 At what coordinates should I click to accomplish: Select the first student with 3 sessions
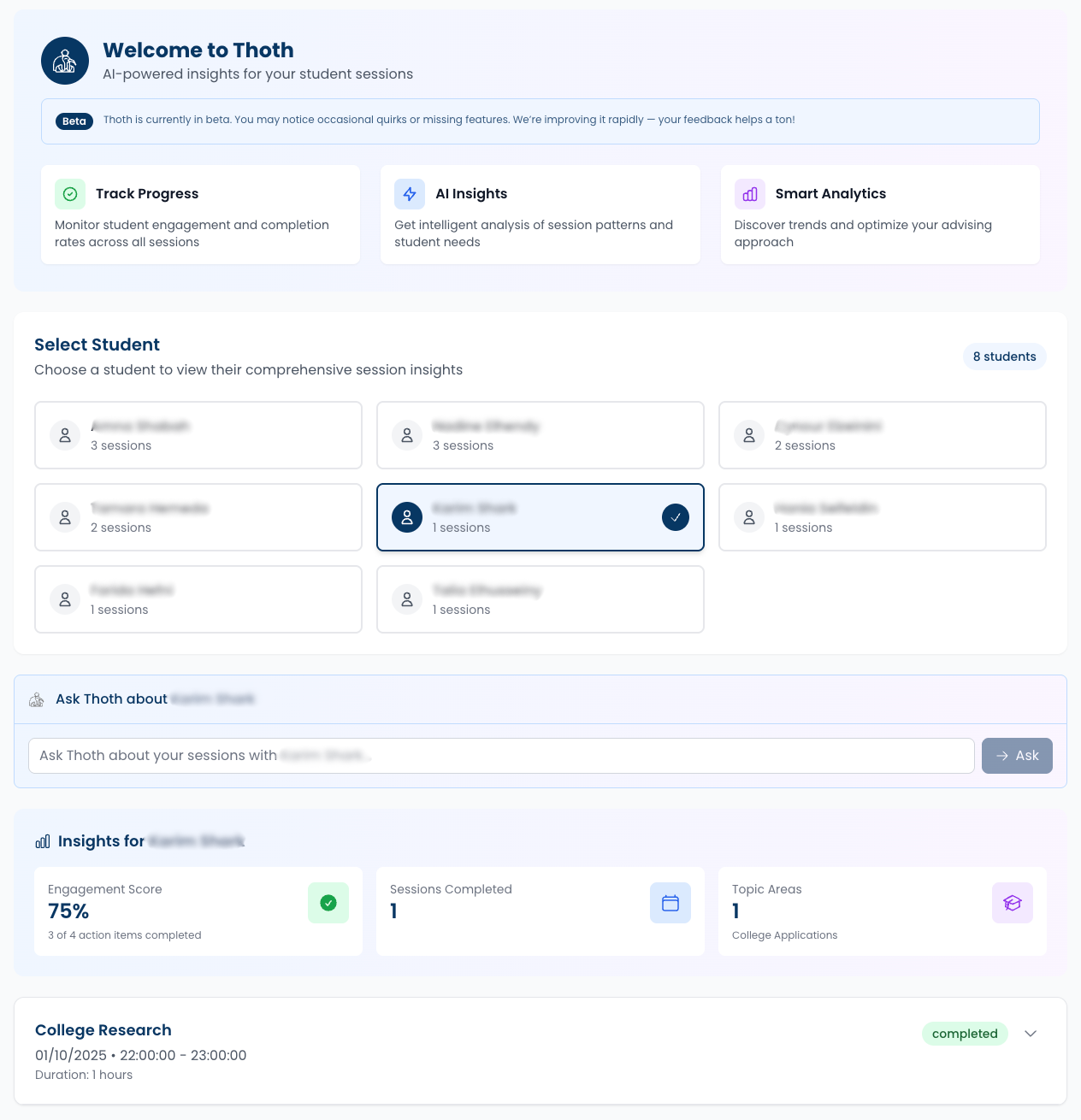tap(198, 435)
